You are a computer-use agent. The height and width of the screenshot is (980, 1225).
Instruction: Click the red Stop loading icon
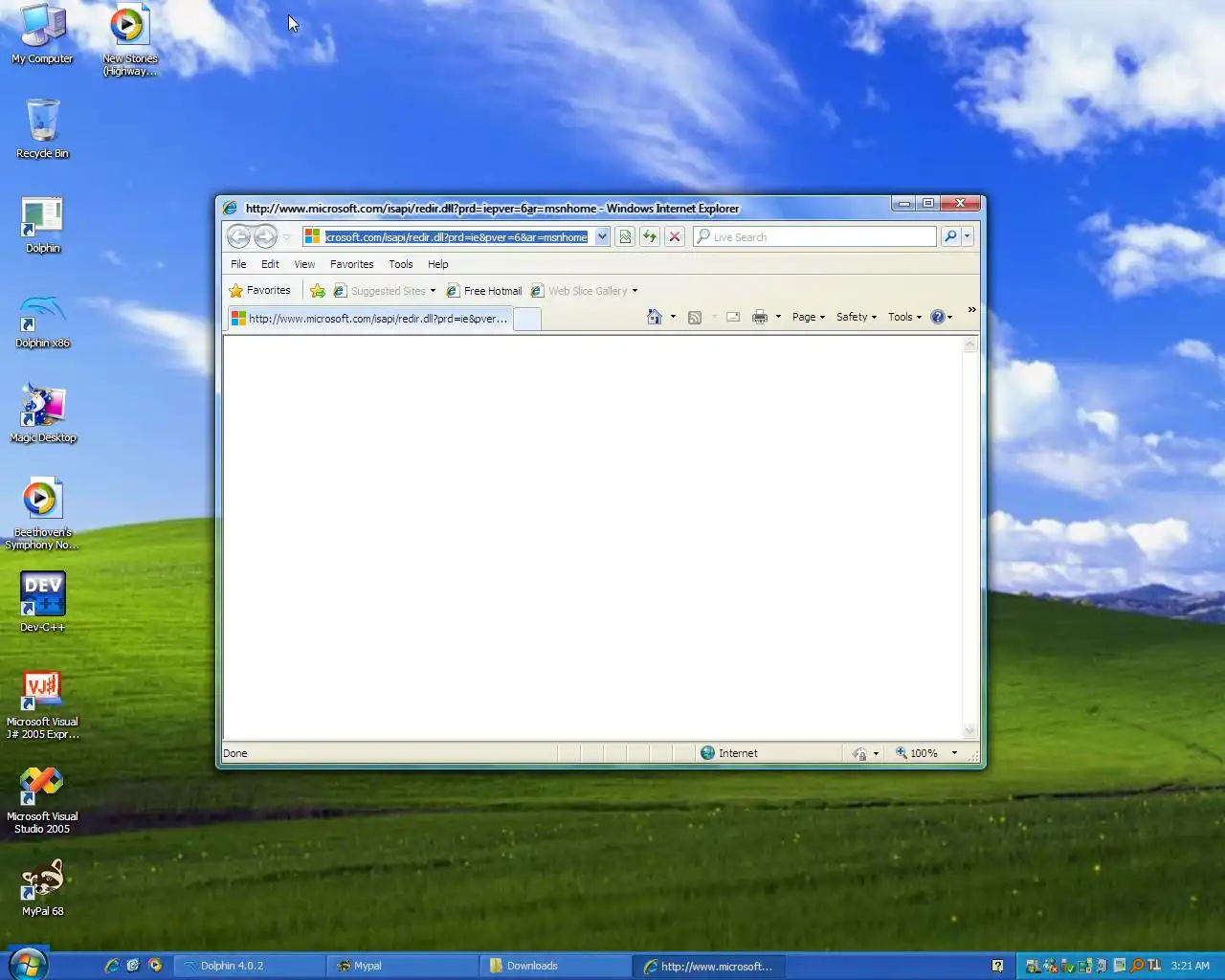coord(675,236)
